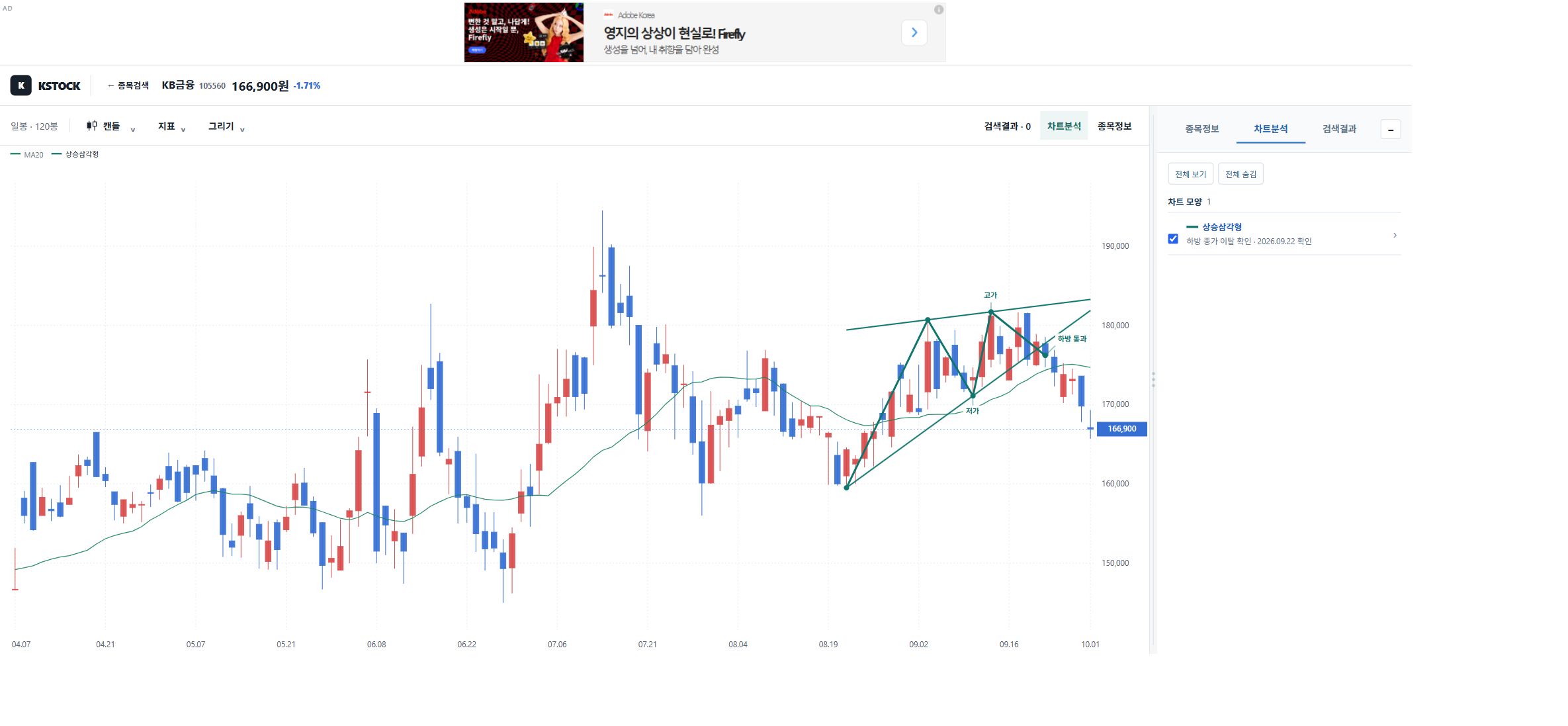Select 검색결과 · 0 in the chart toolbar
1568x726 pixels.
pos(1007,126)
